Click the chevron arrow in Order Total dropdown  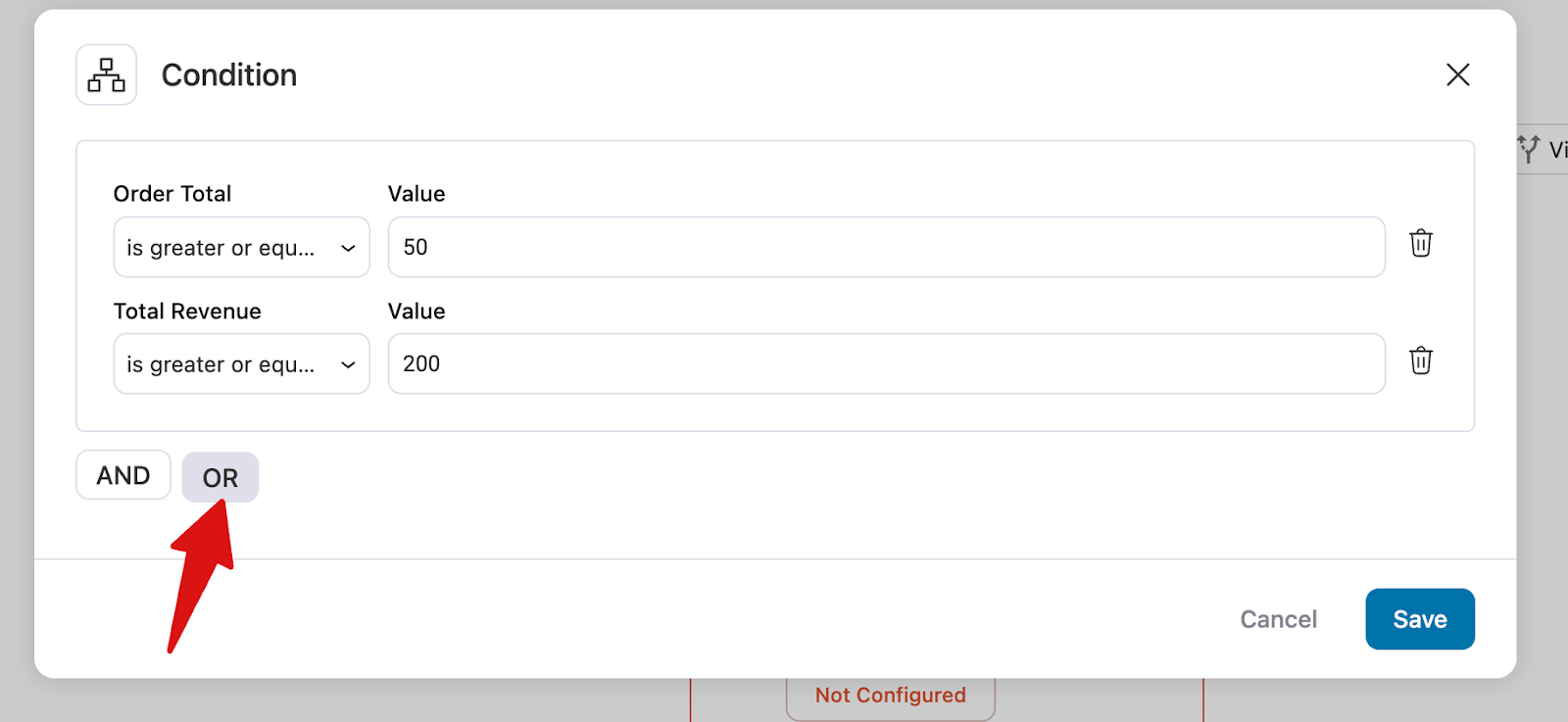pyautogui.click(x=348, y=249)
